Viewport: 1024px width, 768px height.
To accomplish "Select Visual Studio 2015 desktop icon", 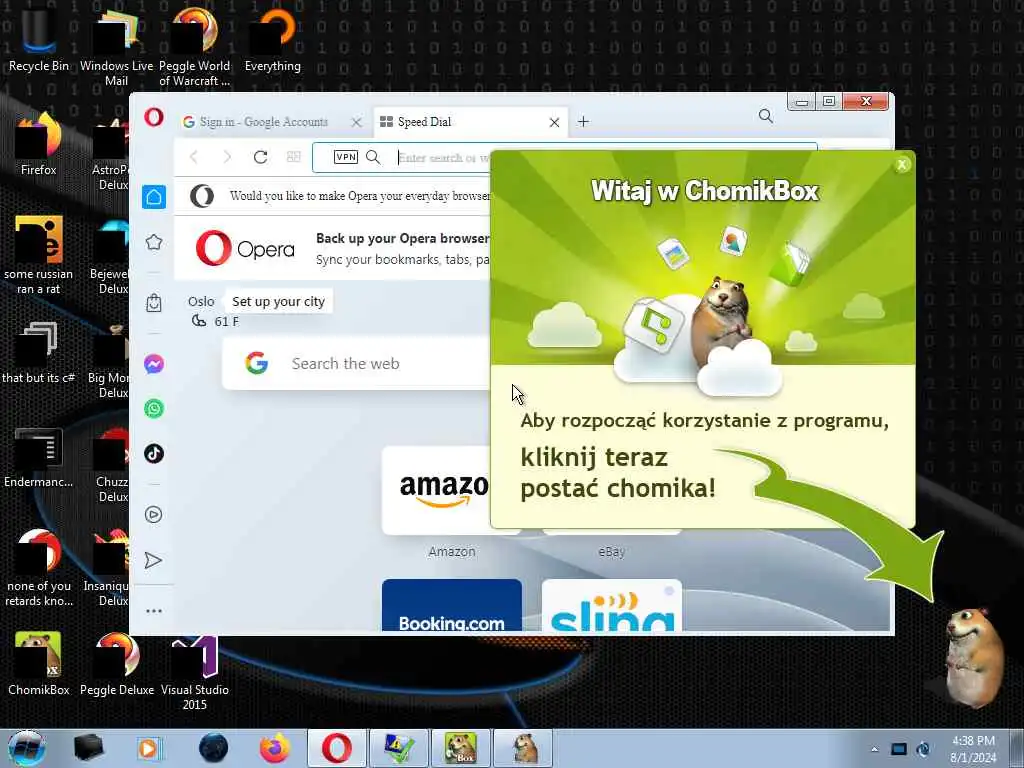I will (195, 673).
